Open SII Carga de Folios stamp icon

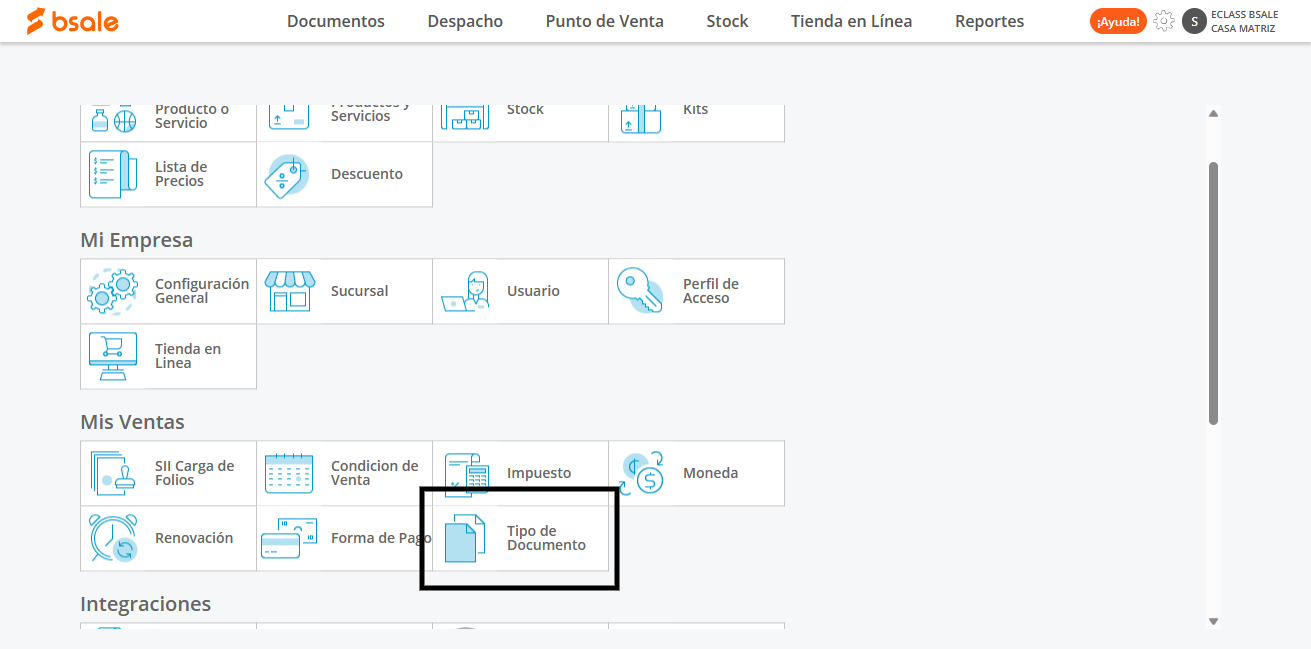(112, 473)
